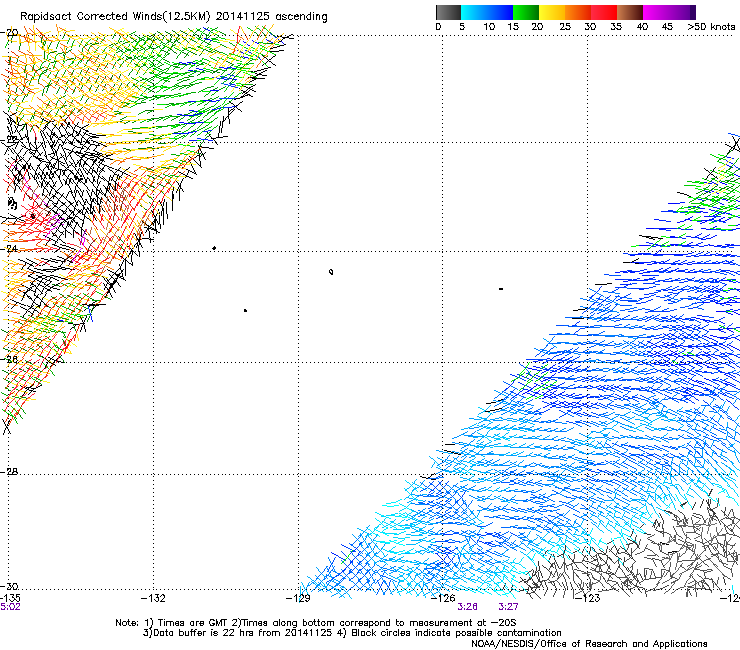Click the NOAA/NESDIS credit text
This screenshot has height=650, width=740.
click(x=589, y=644)
